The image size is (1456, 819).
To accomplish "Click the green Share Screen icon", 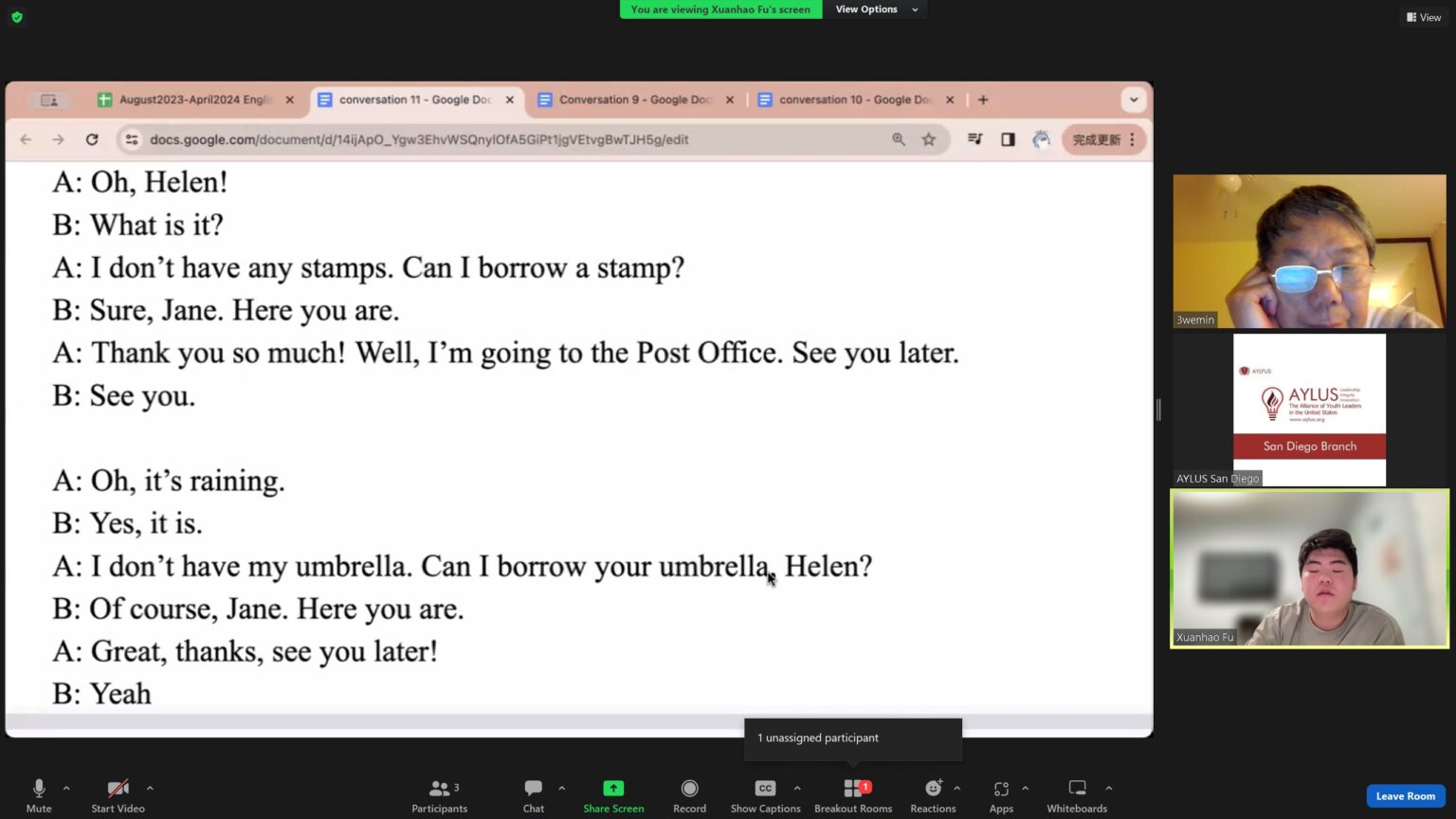I will point(613,788).
